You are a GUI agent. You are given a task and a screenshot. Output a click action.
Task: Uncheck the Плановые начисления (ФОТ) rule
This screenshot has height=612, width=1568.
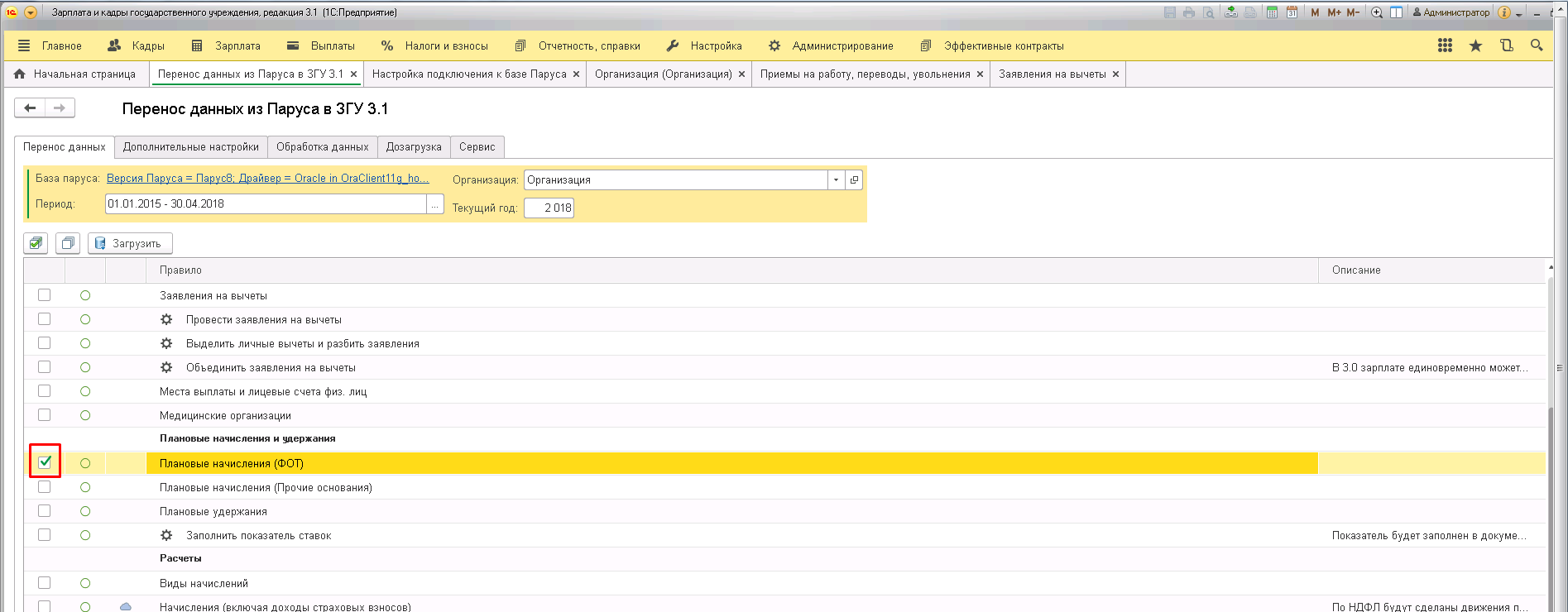[x=45, y=462]
